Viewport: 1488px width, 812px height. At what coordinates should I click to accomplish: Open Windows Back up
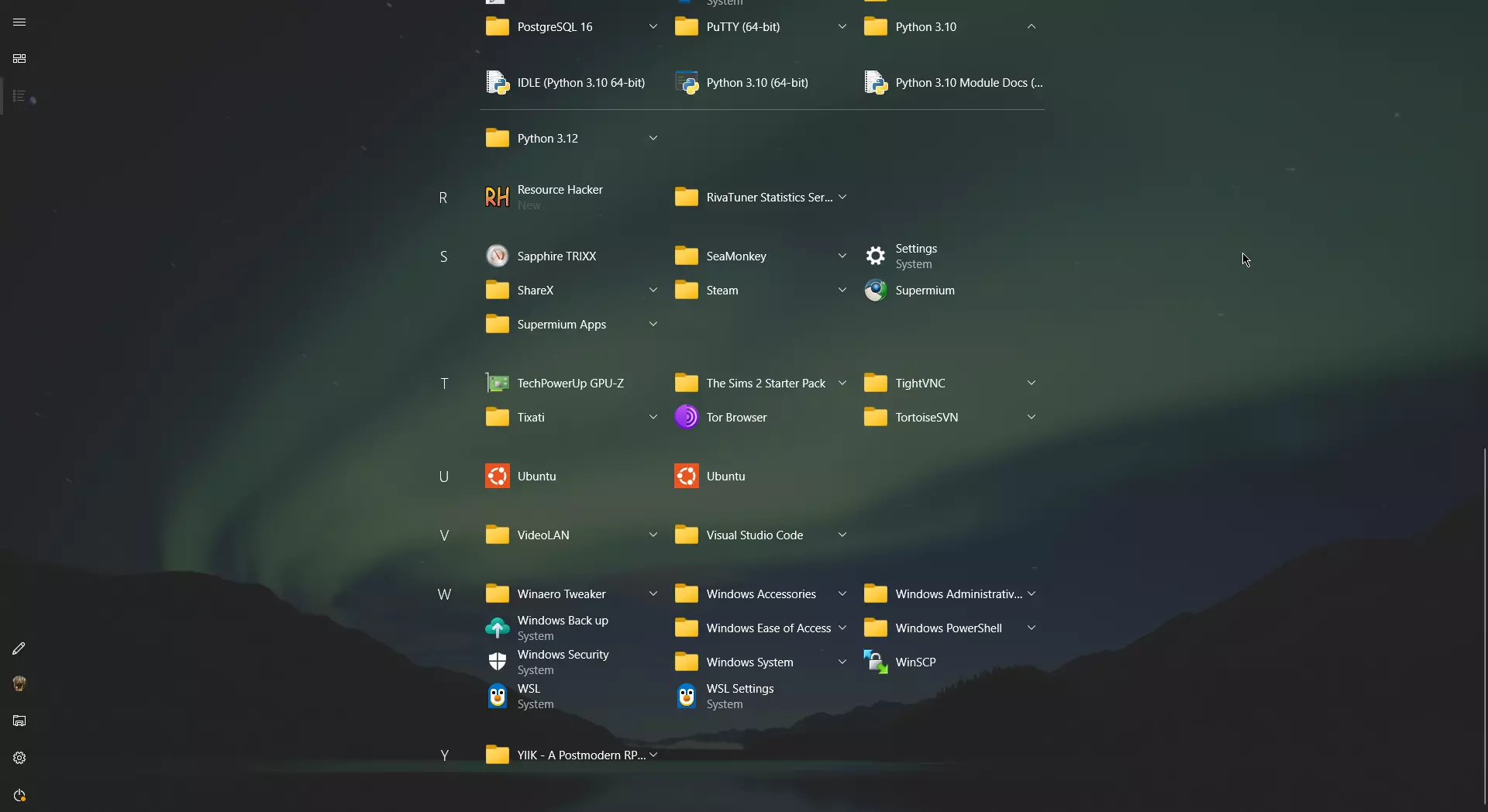pyautogui.click(x=572, y=628)
